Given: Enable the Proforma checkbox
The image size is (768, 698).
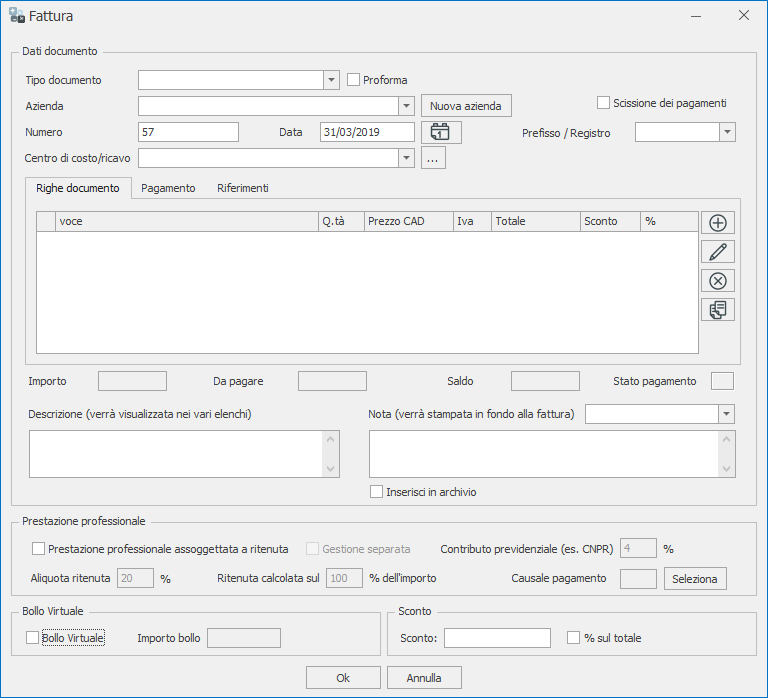Looking at the screenshot, I should (353, 80).
